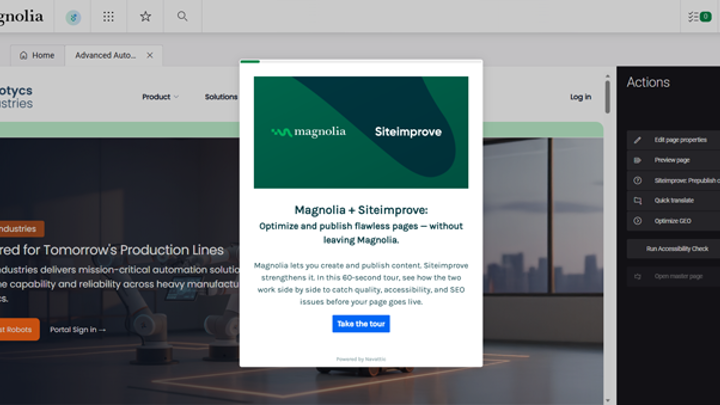This screenshot has width=720, height=405.
Task: Click the Siteimprove Prepublish check icon
Action: pyautogui.click(x=637, y=180)
